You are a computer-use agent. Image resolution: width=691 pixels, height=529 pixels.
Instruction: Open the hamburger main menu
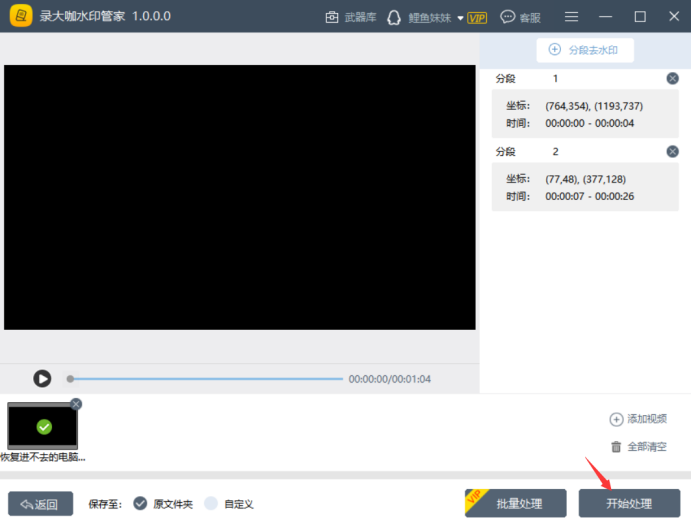click(x=571, y=17)
